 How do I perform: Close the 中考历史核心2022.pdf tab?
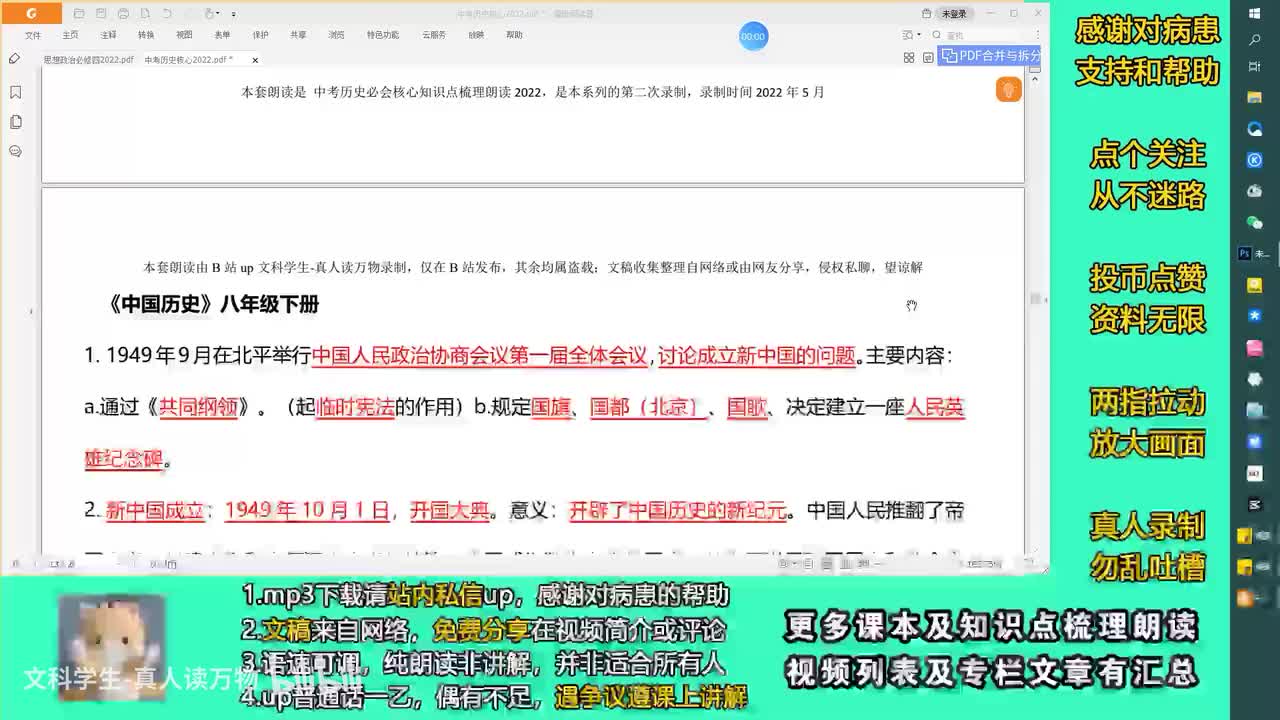255,60
